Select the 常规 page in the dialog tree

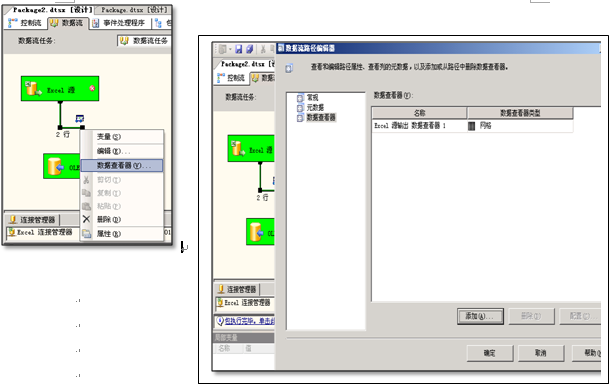(x=307, y=97)
